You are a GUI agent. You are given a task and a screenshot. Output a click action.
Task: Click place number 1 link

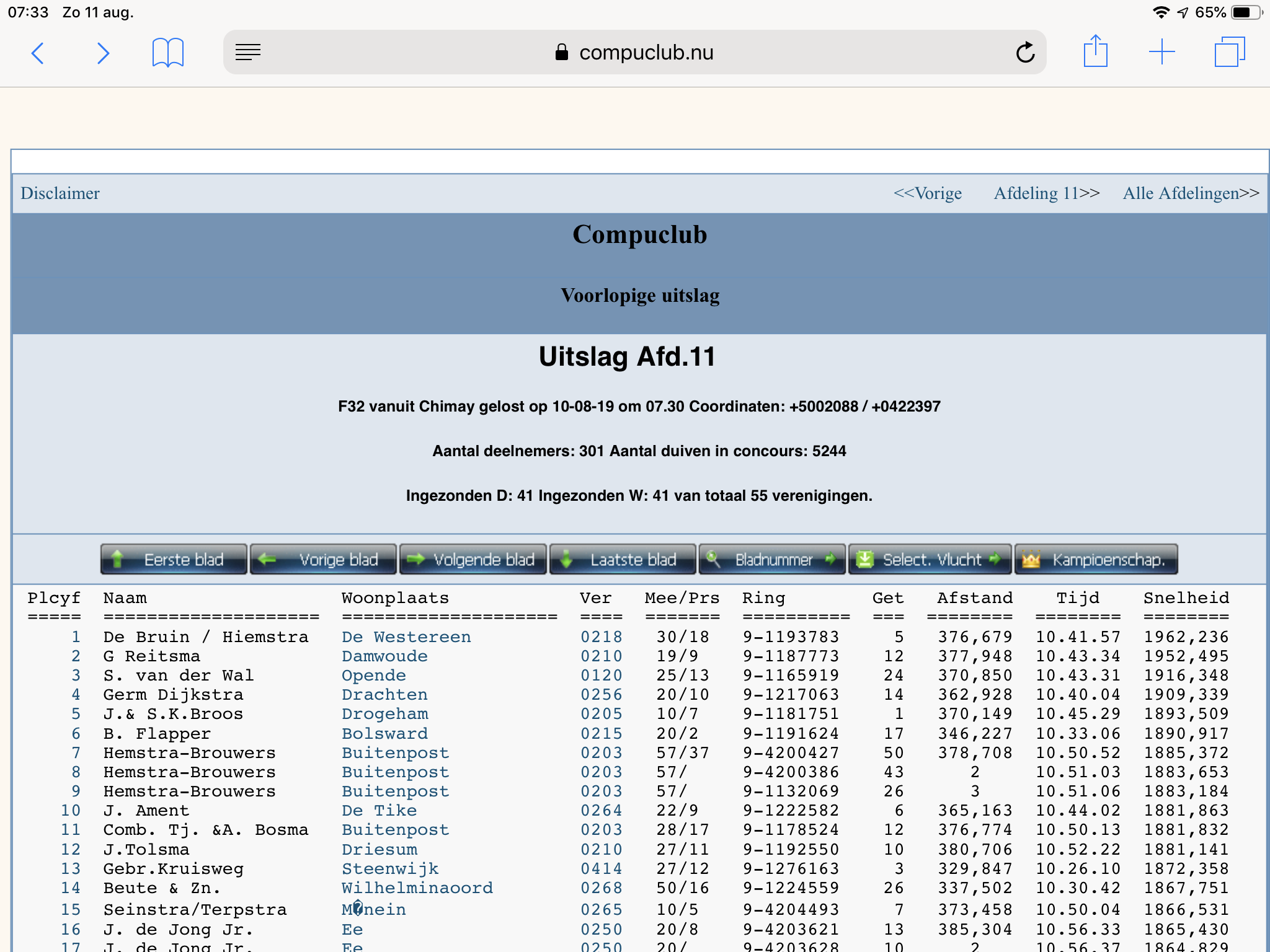point(76,637)
